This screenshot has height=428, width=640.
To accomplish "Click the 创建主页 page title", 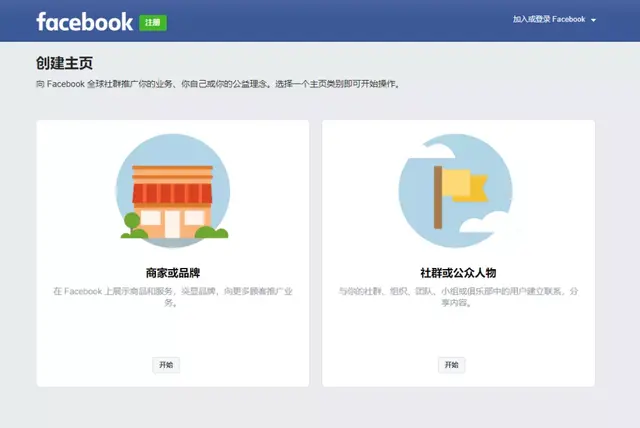I will coord(64,63).
